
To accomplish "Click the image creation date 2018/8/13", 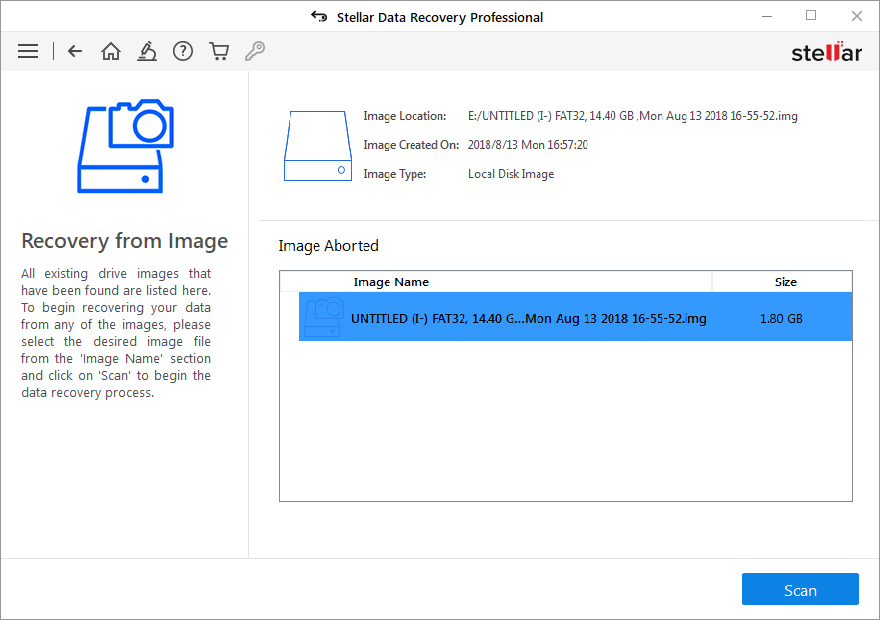I will (x=528, y=145).
